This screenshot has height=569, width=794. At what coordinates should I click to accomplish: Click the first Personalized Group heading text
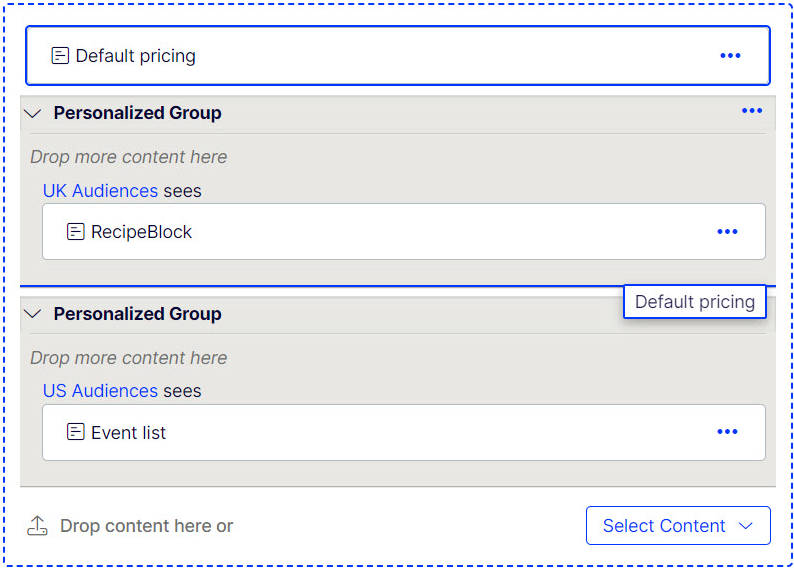(x=138, y=113)
